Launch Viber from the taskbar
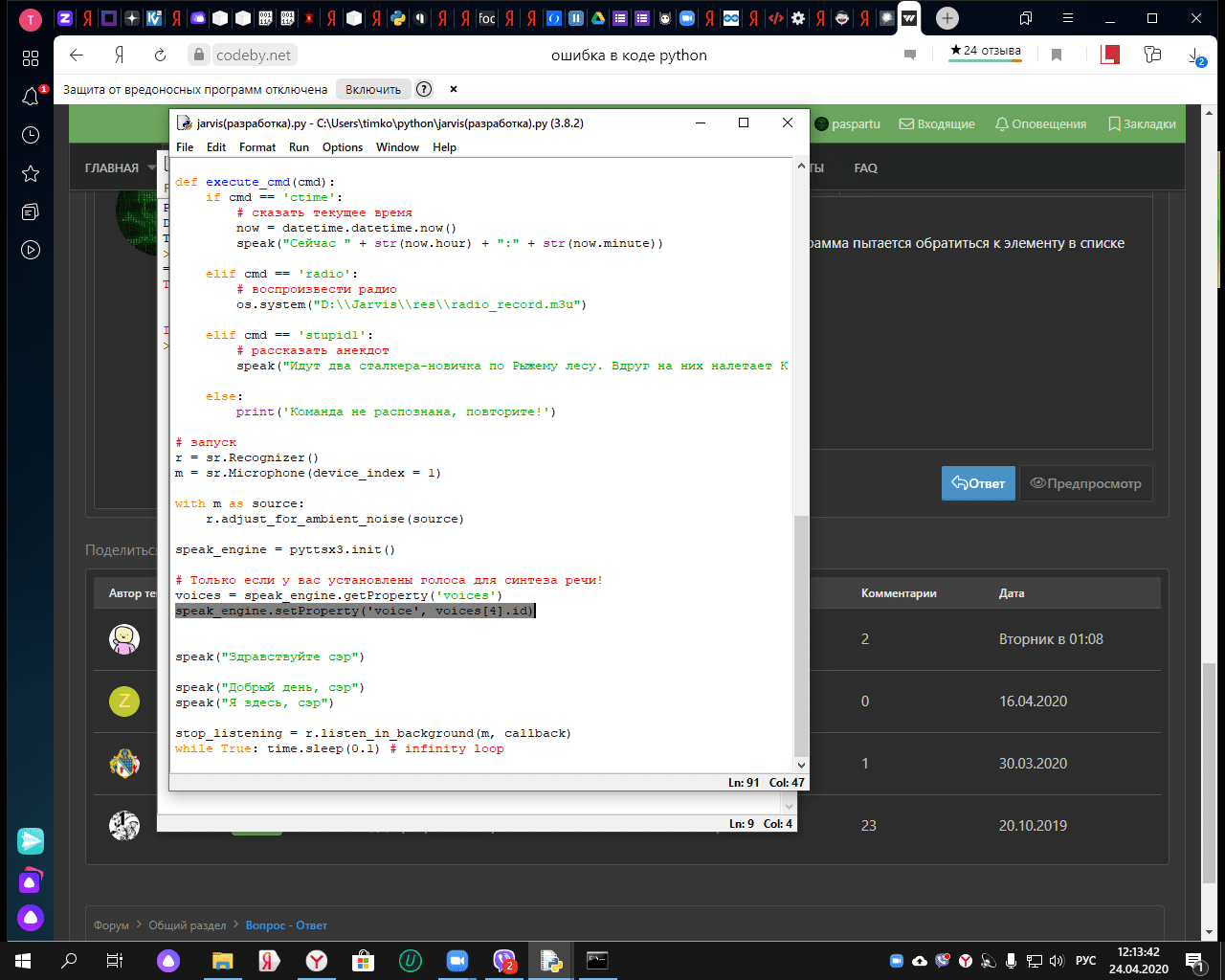Image resolution: width=1225 pixels, height=980 pixels. point(503,961)
